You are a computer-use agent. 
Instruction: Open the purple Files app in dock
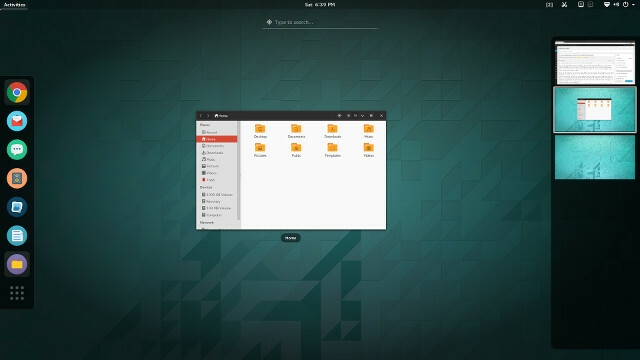pyautogui.click(x=17, y=264)
